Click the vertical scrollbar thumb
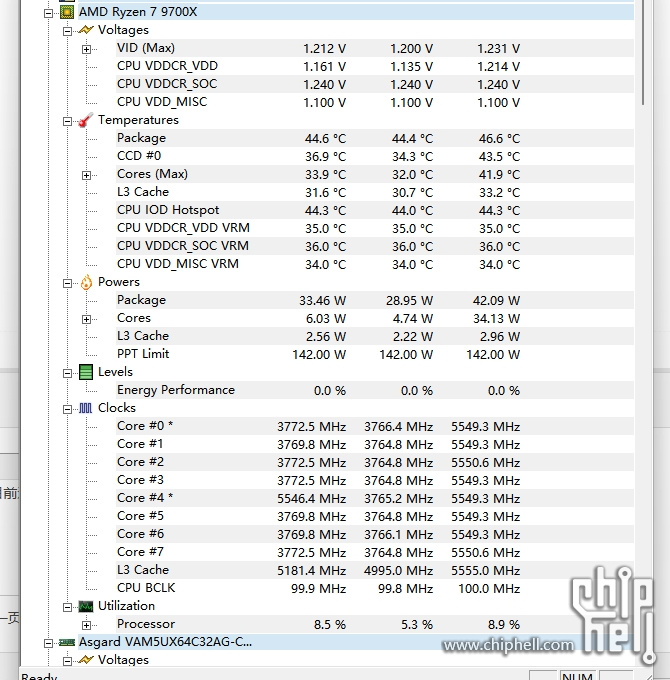The width and height of the screenshot is (670, 680). (x=644, y=52)
